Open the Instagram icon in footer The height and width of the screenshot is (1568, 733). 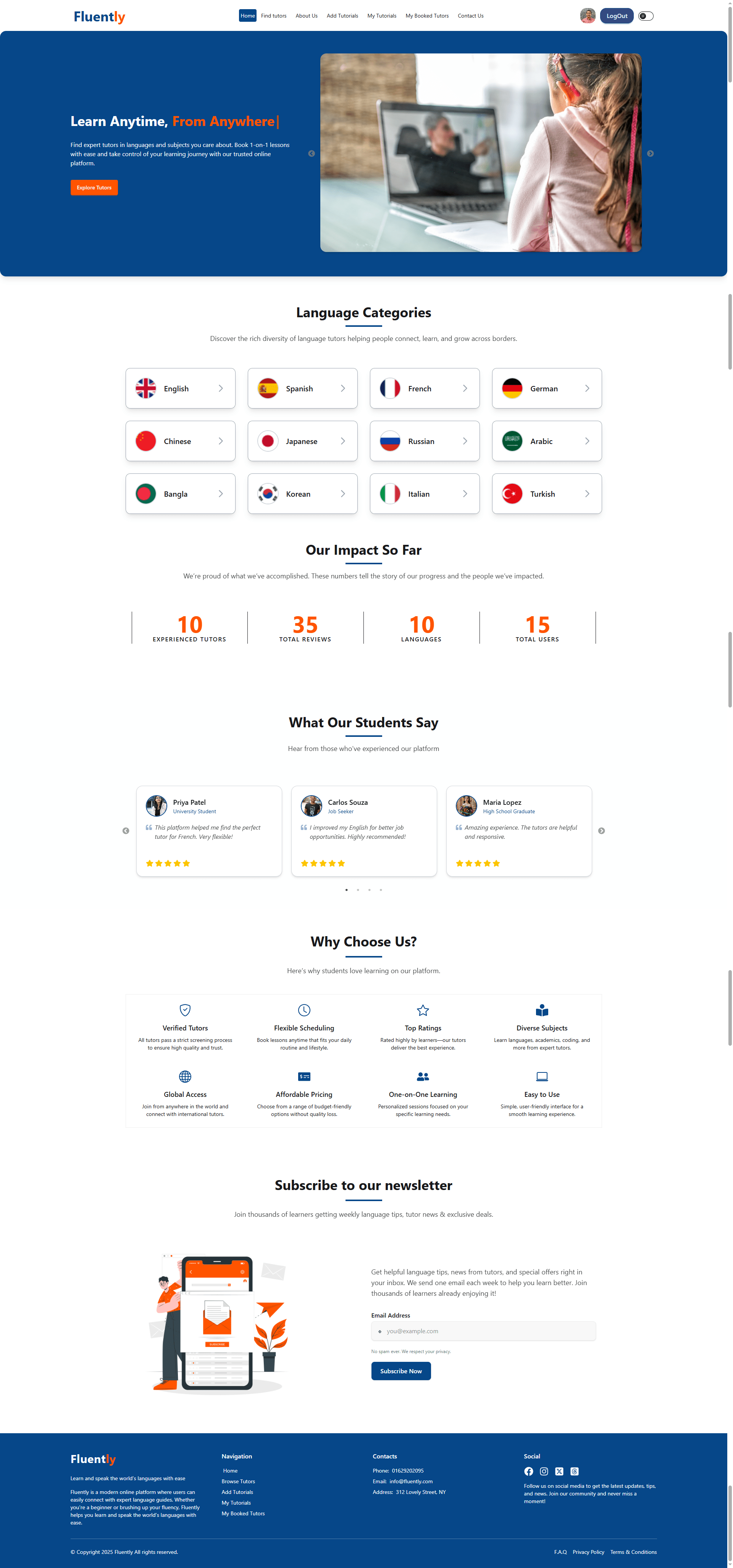[x=544, y=1471]
